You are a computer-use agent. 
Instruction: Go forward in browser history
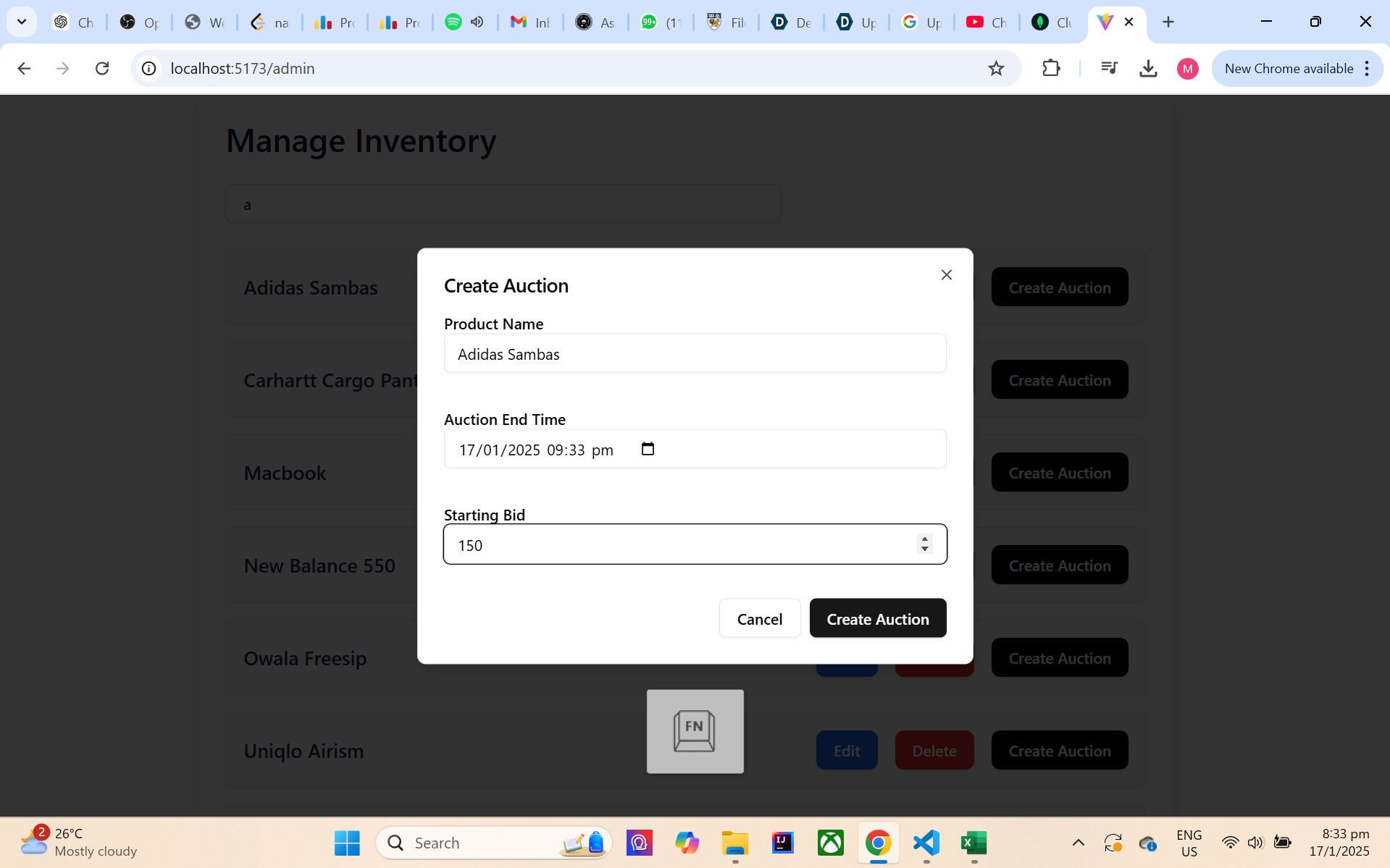point(63,68)
